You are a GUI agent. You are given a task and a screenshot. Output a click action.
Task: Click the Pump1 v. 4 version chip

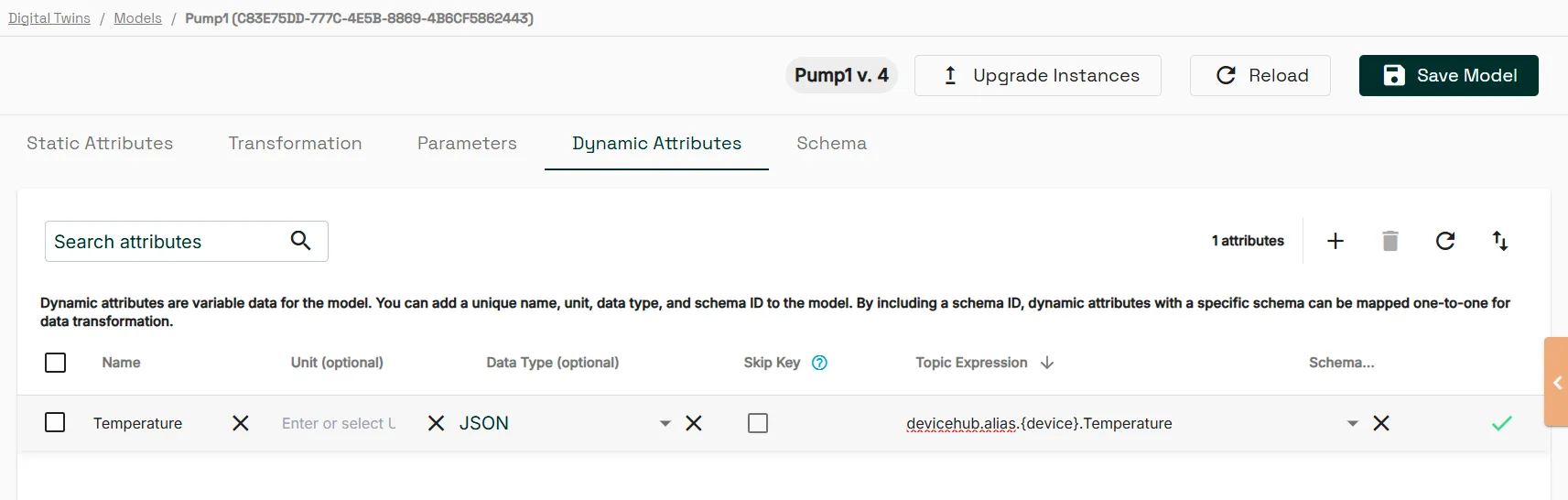[x=841, y=75]
